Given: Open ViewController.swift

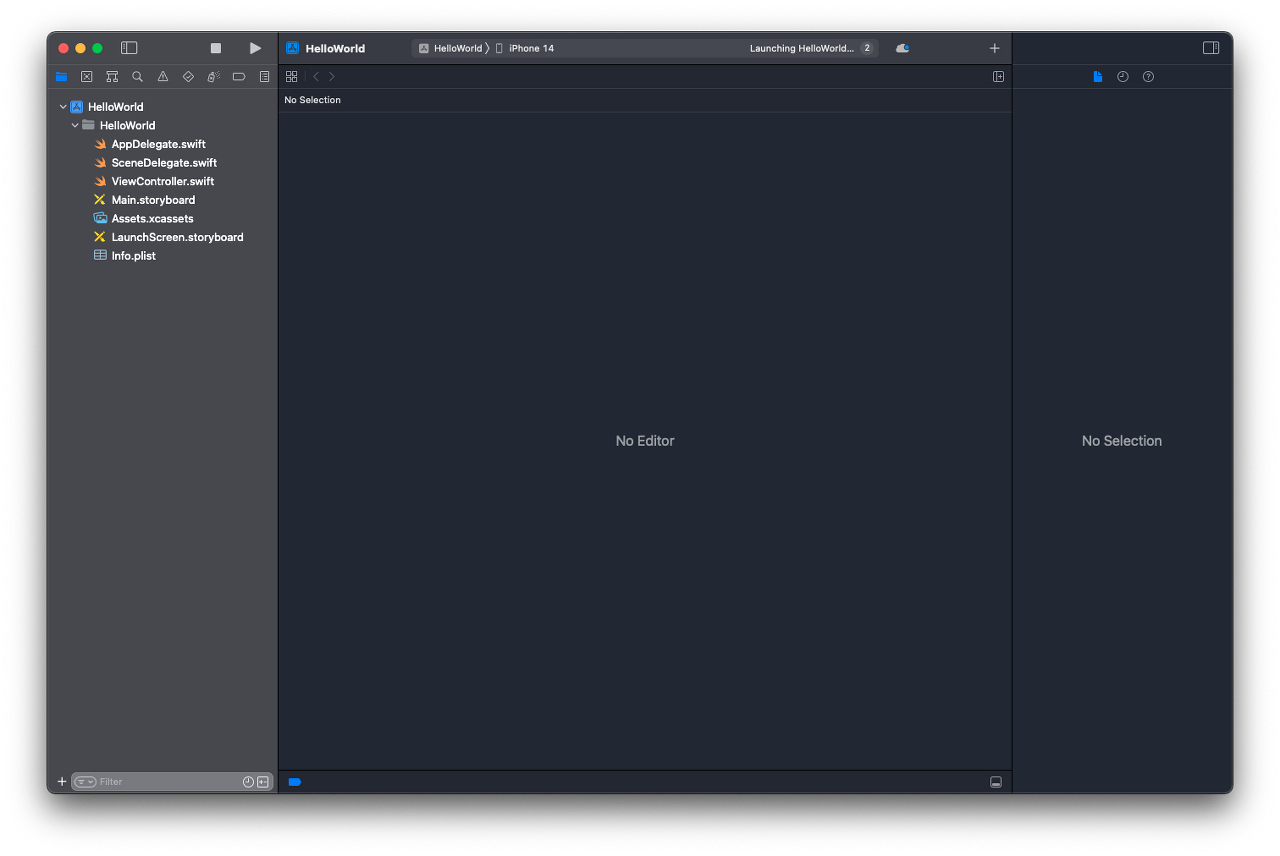Looking at the screenshot, I should tap(162, 182).
